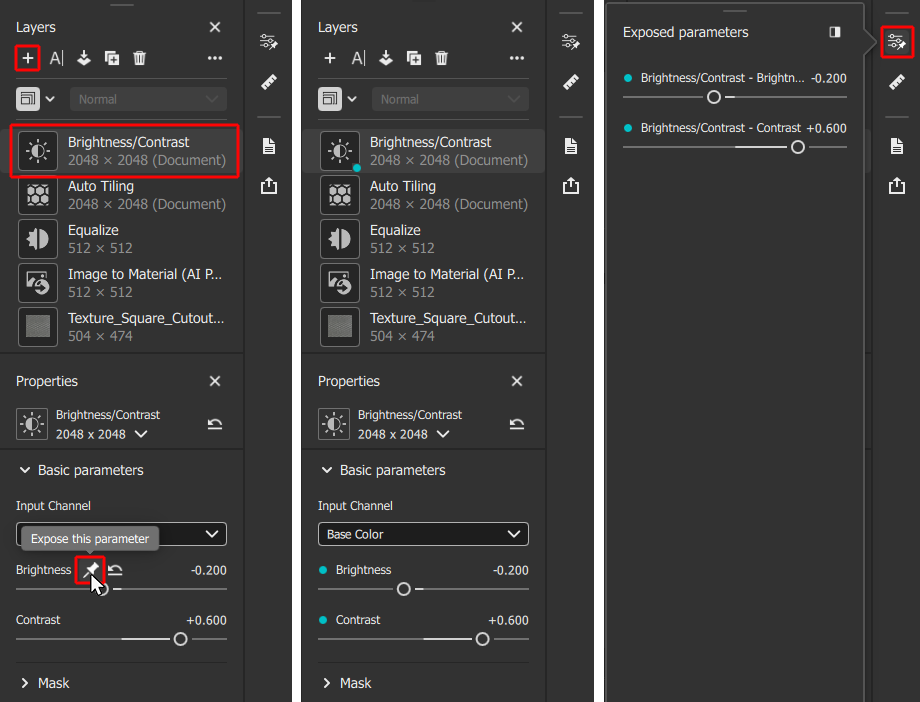The width and height of the screenshot is (920, 702).
Task: Click trash icon in the leftmost Layers toolbar
Action: click(x=140, y=58)
